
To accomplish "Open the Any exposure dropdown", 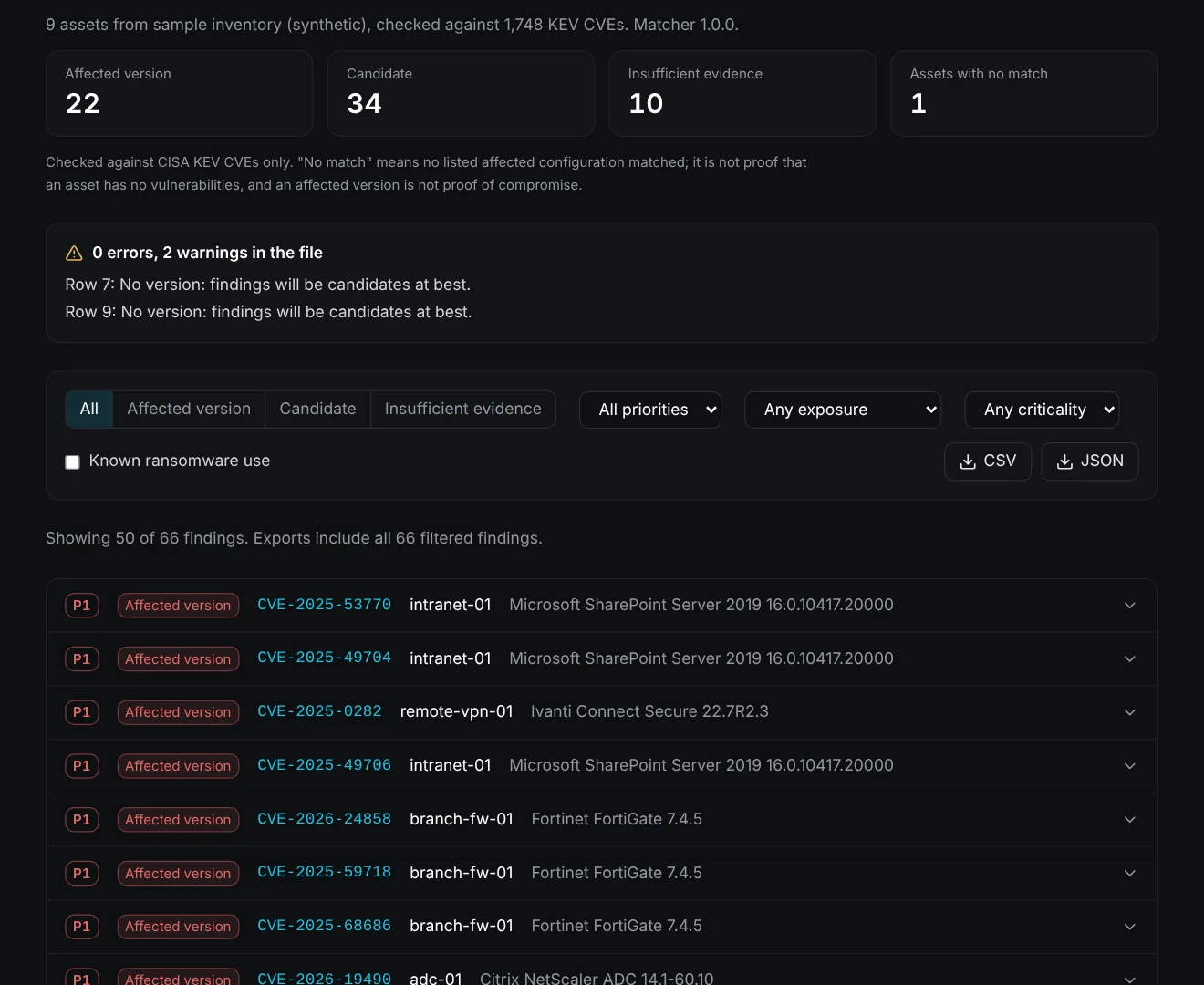I will 843,410.
